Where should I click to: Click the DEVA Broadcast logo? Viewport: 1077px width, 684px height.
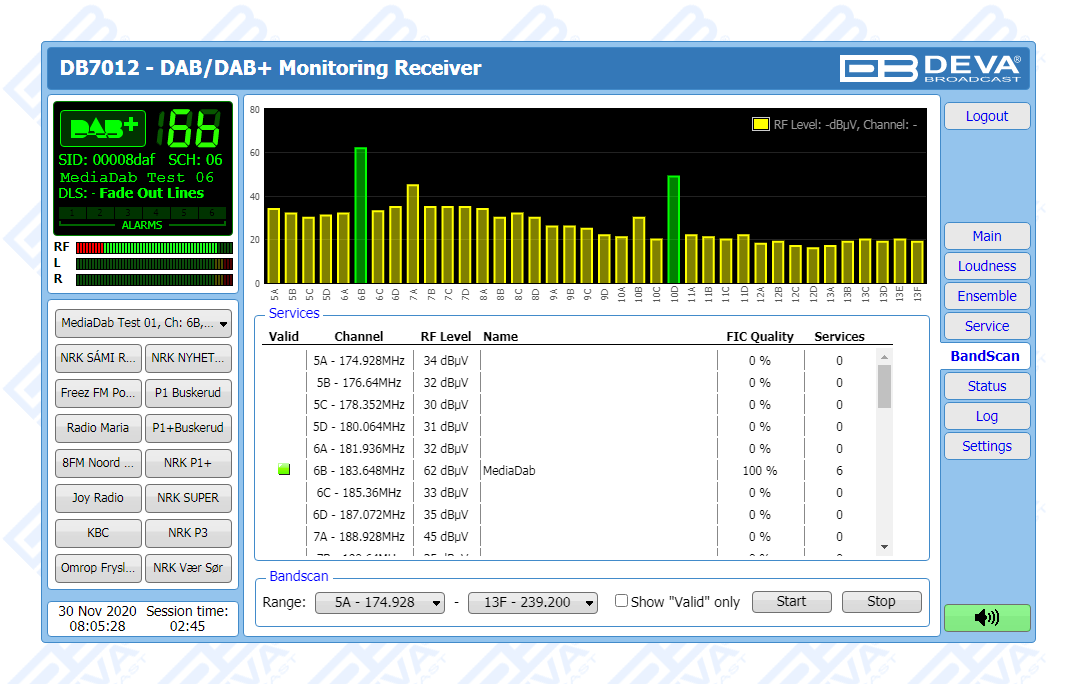pyautogui.click(x=930, y=68)
